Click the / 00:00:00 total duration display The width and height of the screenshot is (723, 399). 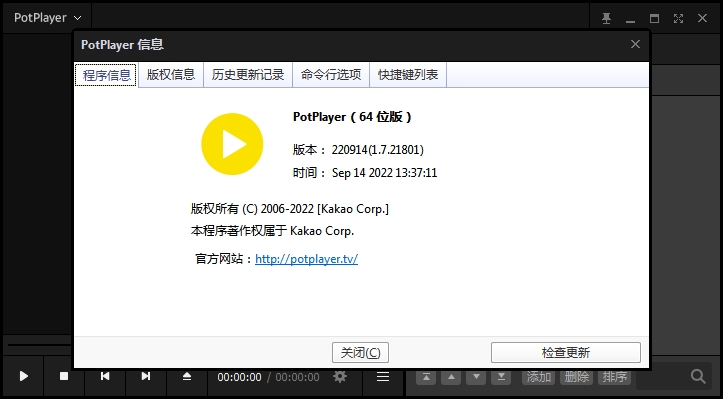[x=294, y=377]
